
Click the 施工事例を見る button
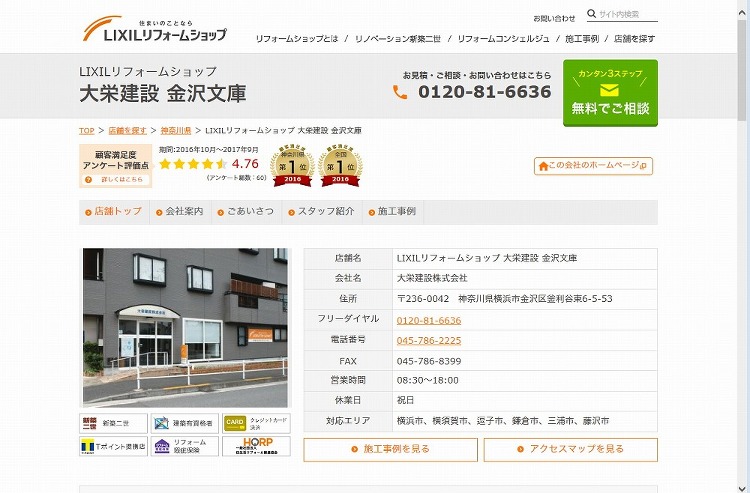pyautogui.click(x=390, y=449)
